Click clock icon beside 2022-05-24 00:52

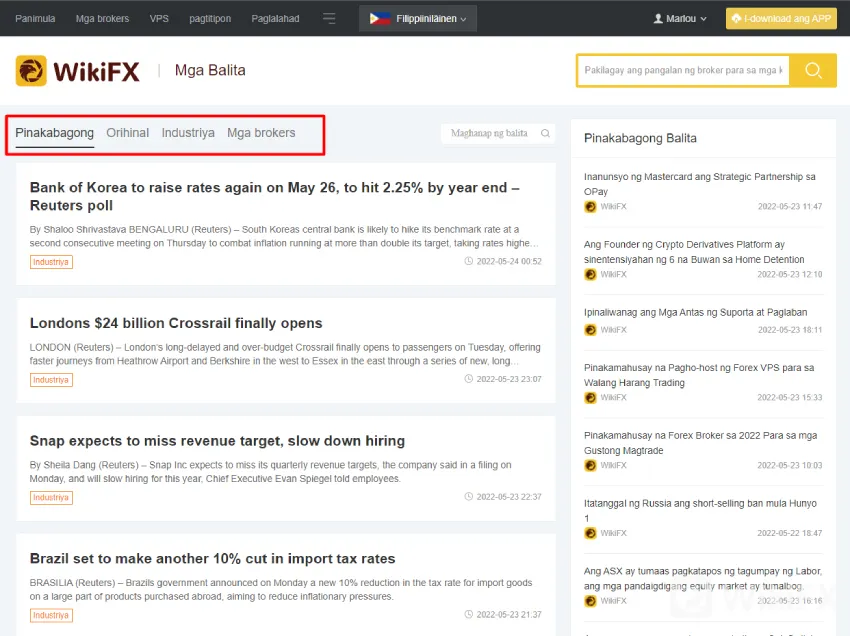coord(469,261)
